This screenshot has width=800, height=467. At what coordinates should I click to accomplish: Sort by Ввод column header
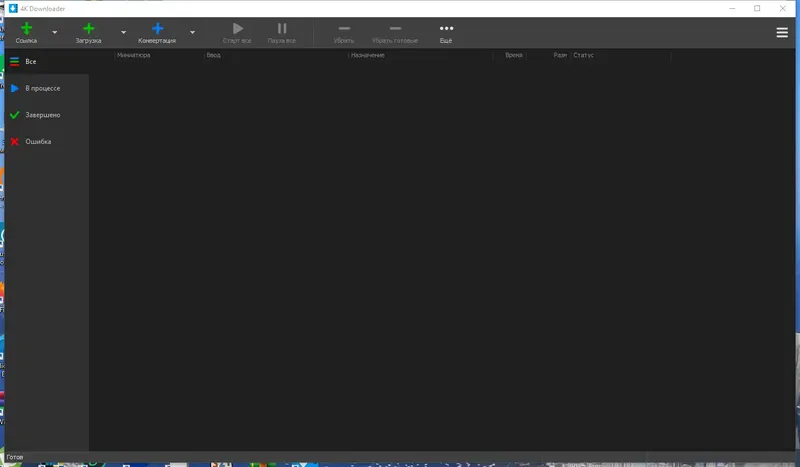tap(214, 55)
